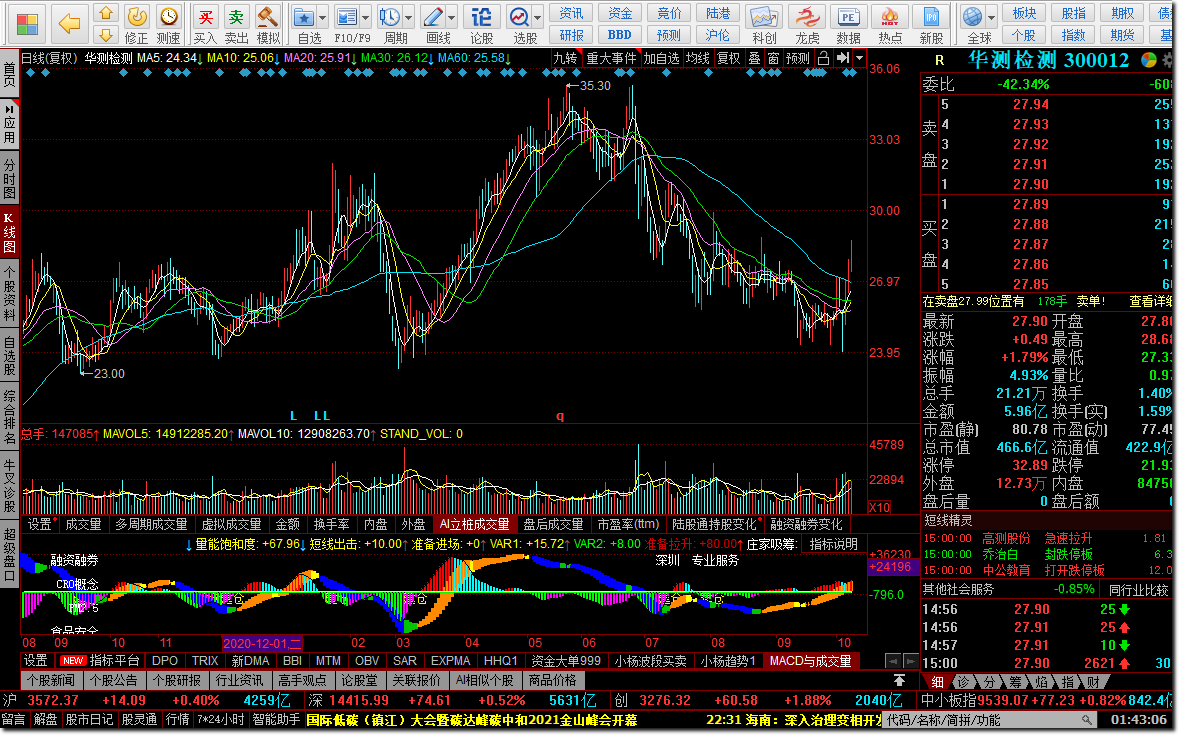The width and height of the screenshot is (1181, 736).
Task: Select the MACD与成交量 indicator tab
Action: pyautogui.click(x=810, y=661)
